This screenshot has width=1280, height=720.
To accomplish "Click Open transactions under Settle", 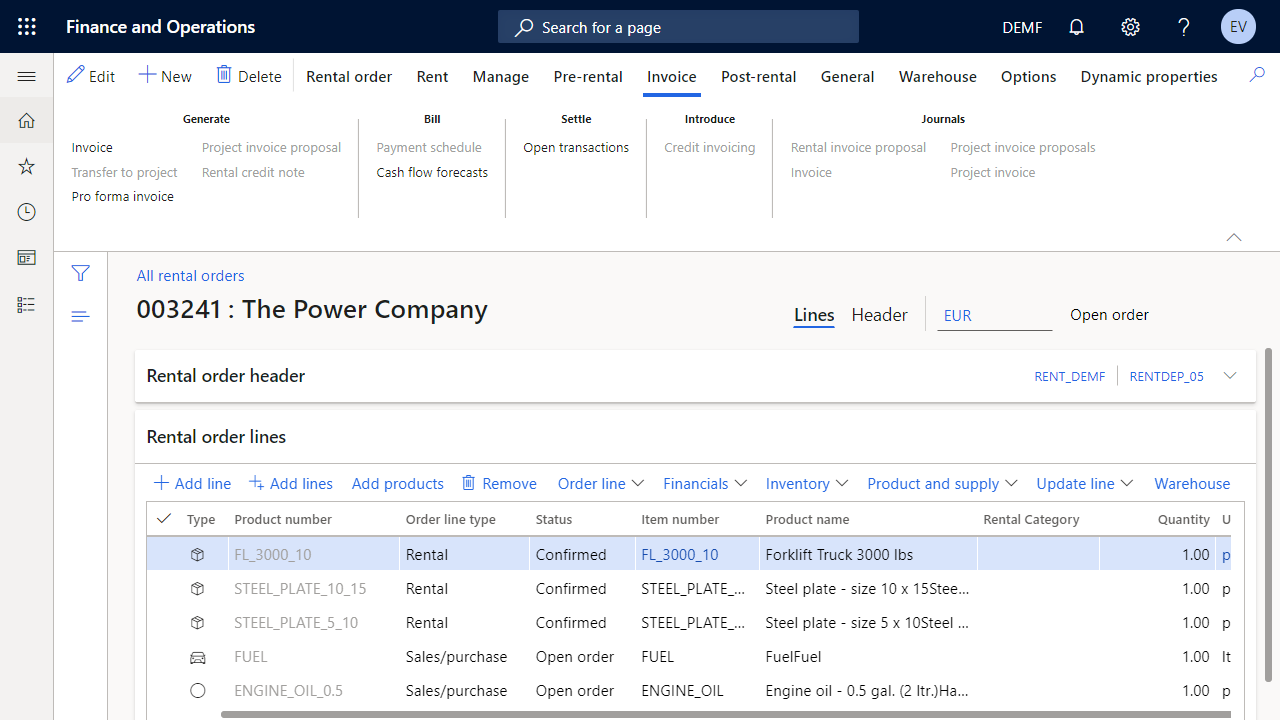I will pyautogui.click(x=576, y=147).
